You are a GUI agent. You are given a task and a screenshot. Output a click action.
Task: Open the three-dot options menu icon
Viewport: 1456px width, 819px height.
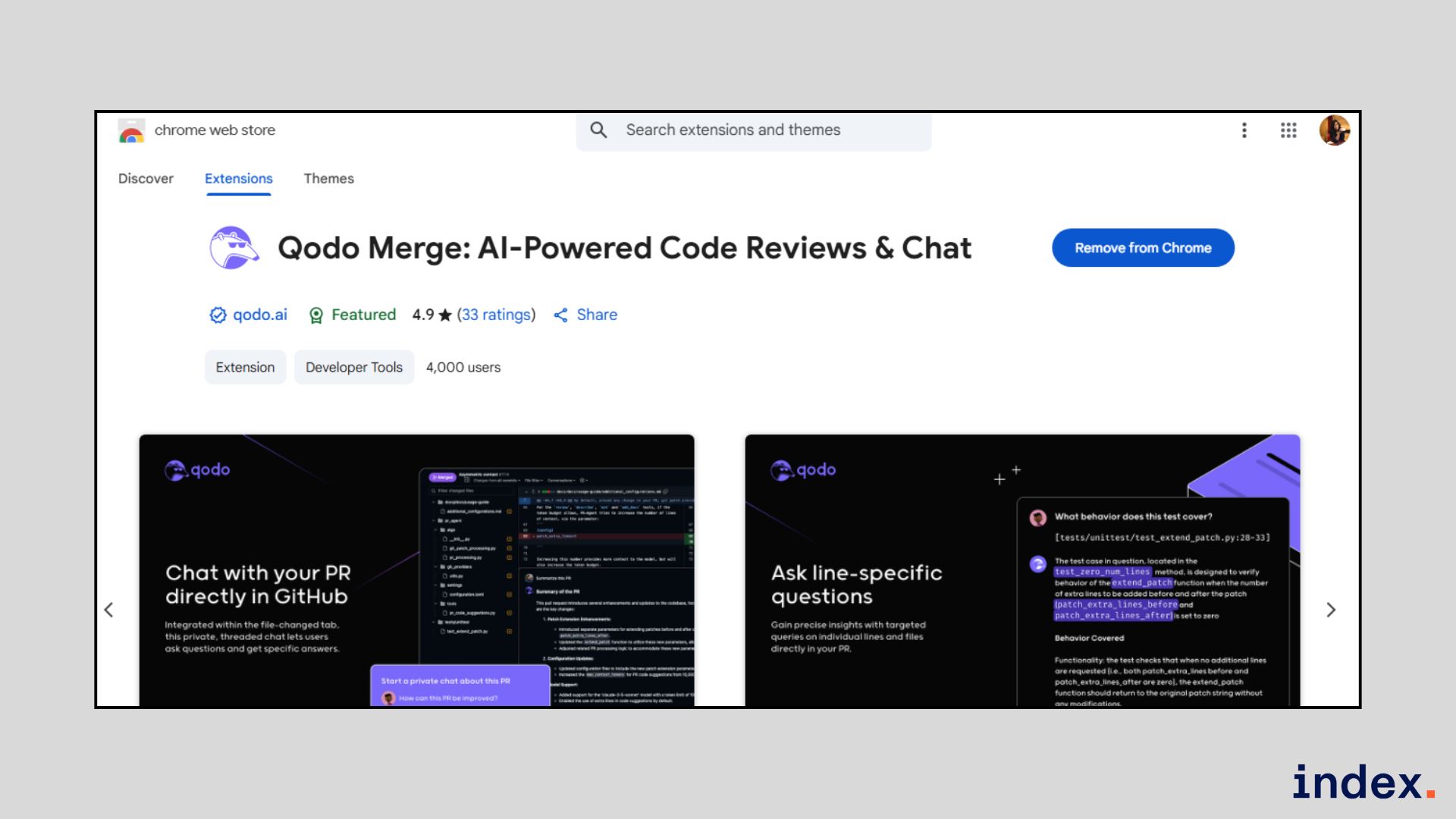pyautogui.click(x=1244, y=130)
